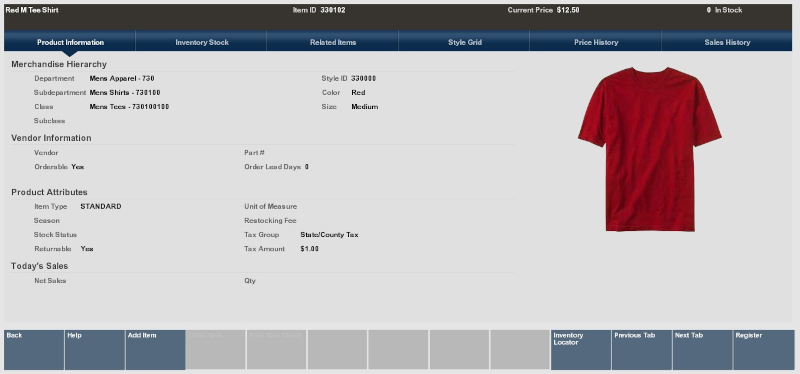Click the 'Net Sales' label
The image size is (800, 374).
point(50,281)
